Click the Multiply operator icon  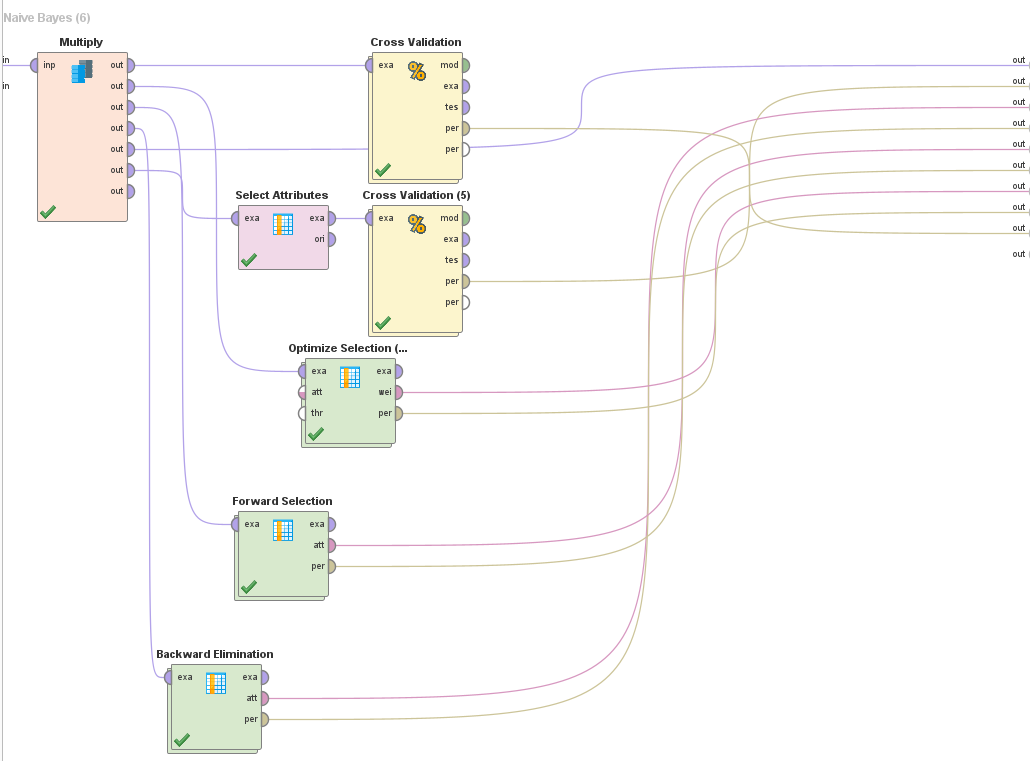pyautogui.click(x=82, y=71)
